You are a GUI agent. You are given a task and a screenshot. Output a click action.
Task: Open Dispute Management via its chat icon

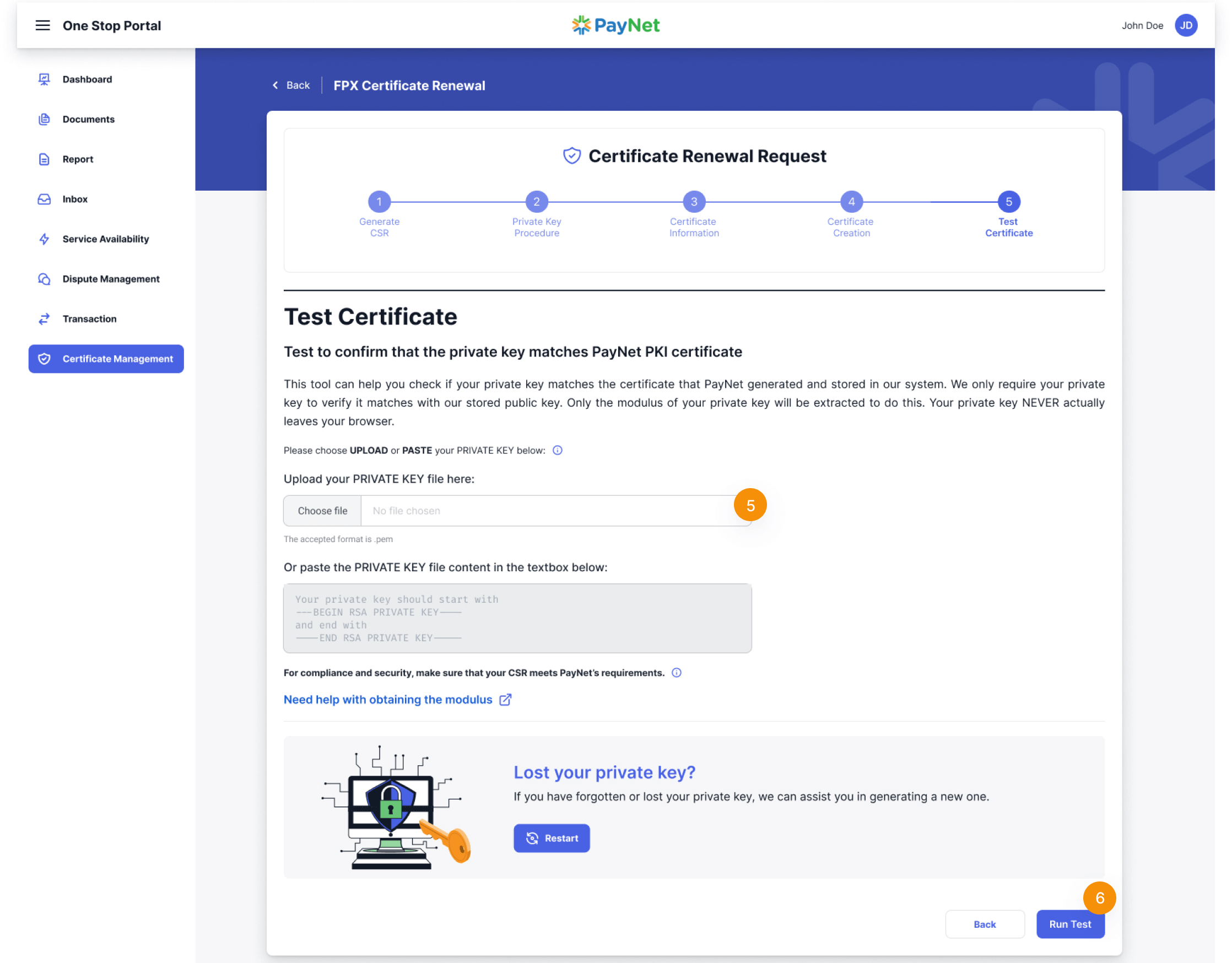tap(44, 279)
